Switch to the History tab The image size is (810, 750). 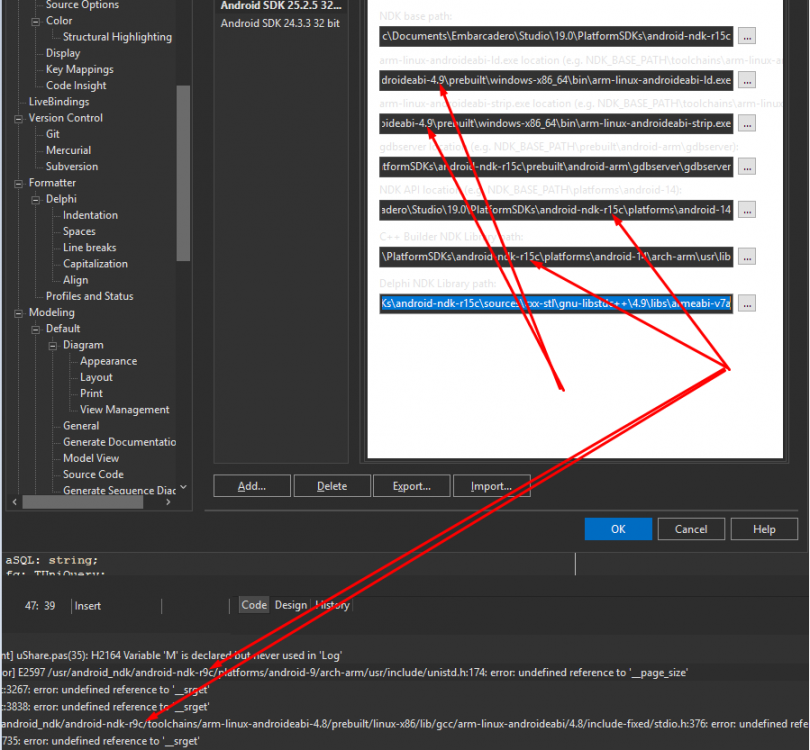(x=332, y=605)
